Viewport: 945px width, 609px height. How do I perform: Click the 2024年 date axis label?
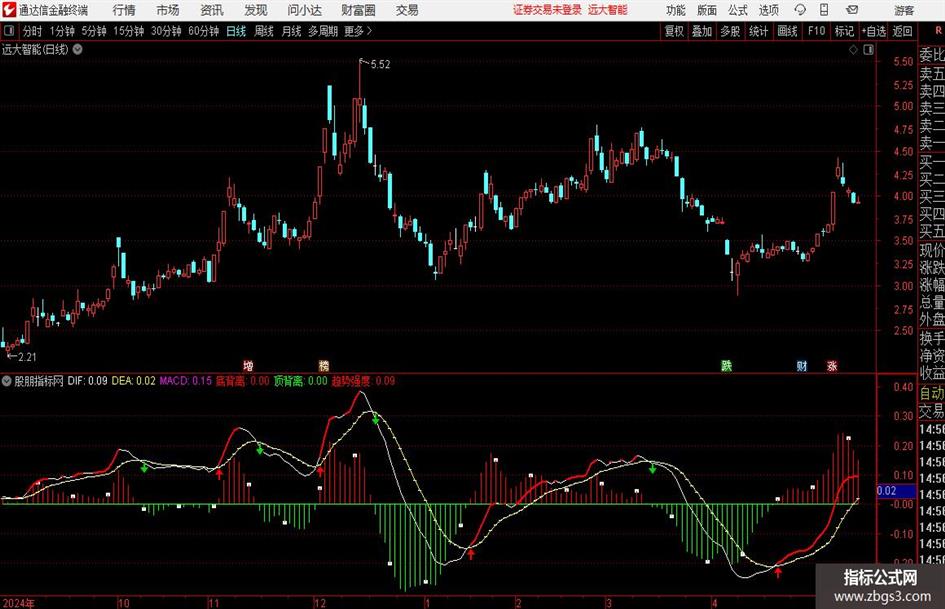tap(18, 602)
